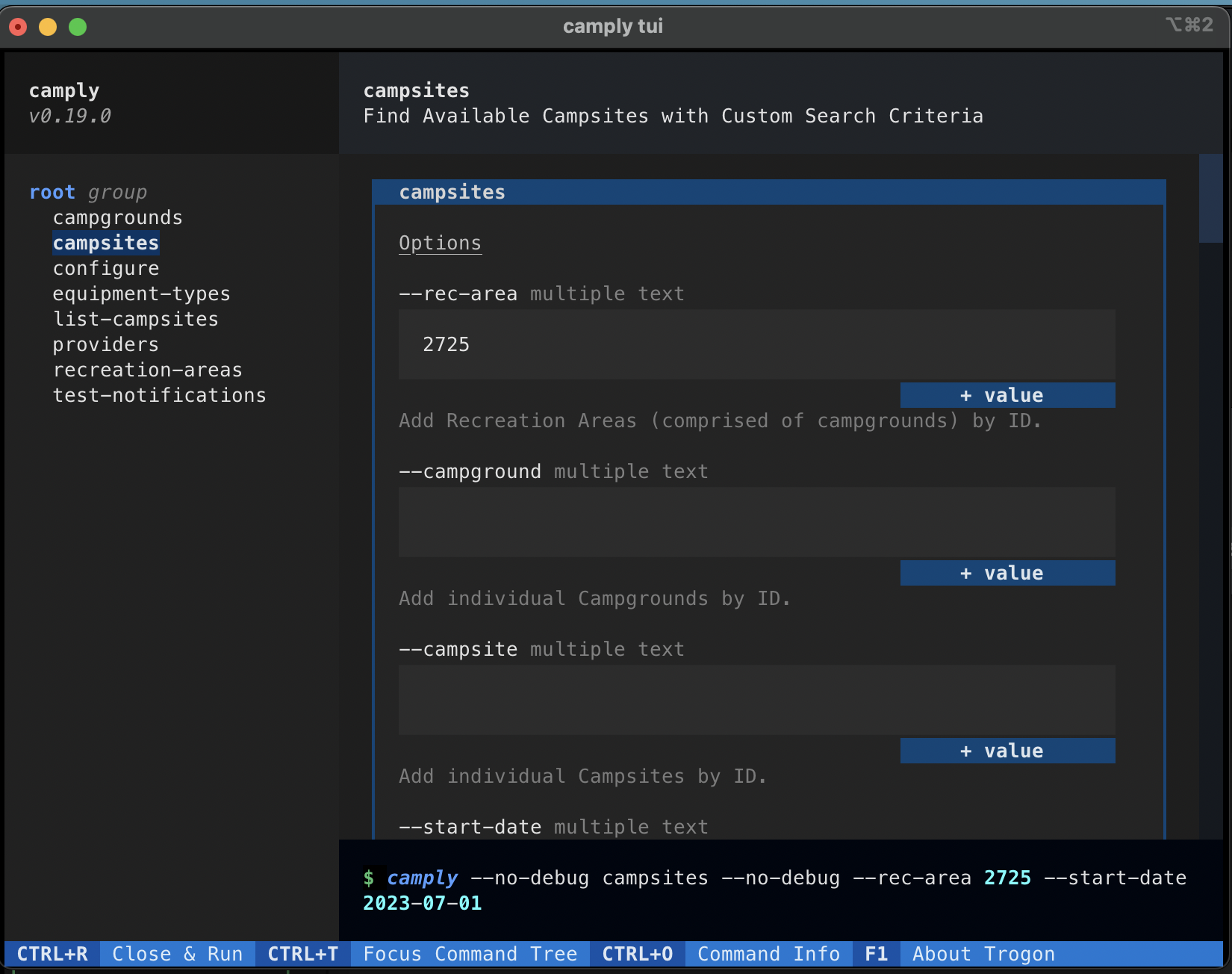Image resolution: width=1232 pixels, height=974 pixels.
Task: Select campgrounds in the command tree
Action: 117,217
